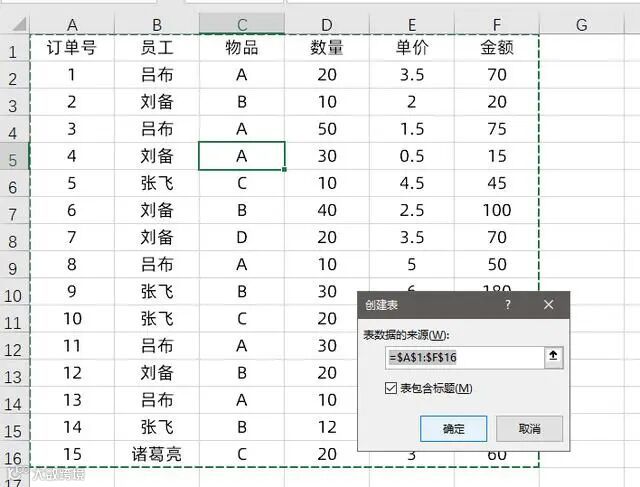
Task: Click 刘备 in row 3
Action: tap(157, 102)
